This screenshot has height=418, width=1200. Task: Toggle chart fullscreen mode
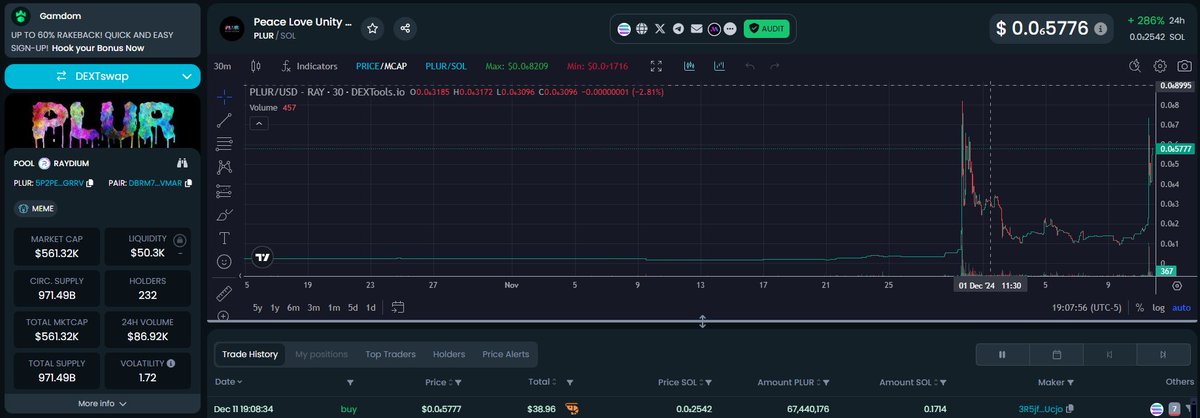pos(656,66)
